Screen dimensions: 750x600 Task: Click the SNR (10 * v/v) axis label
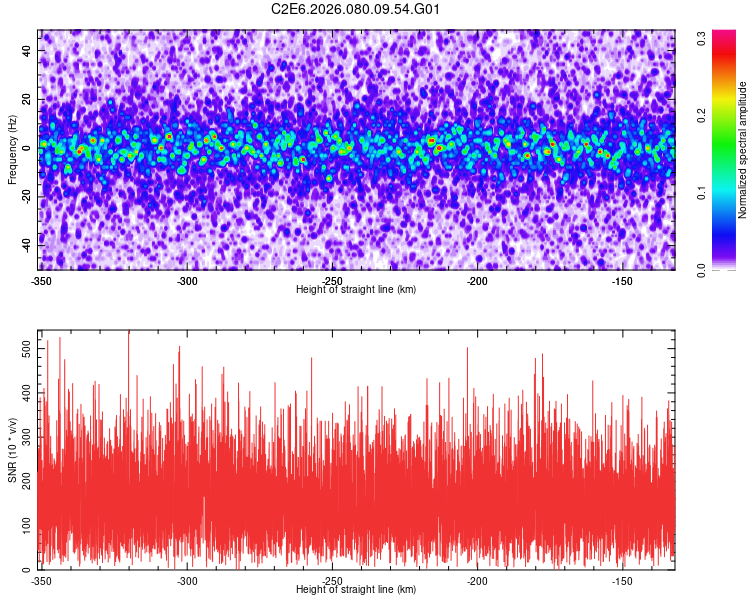pos(12,450)
